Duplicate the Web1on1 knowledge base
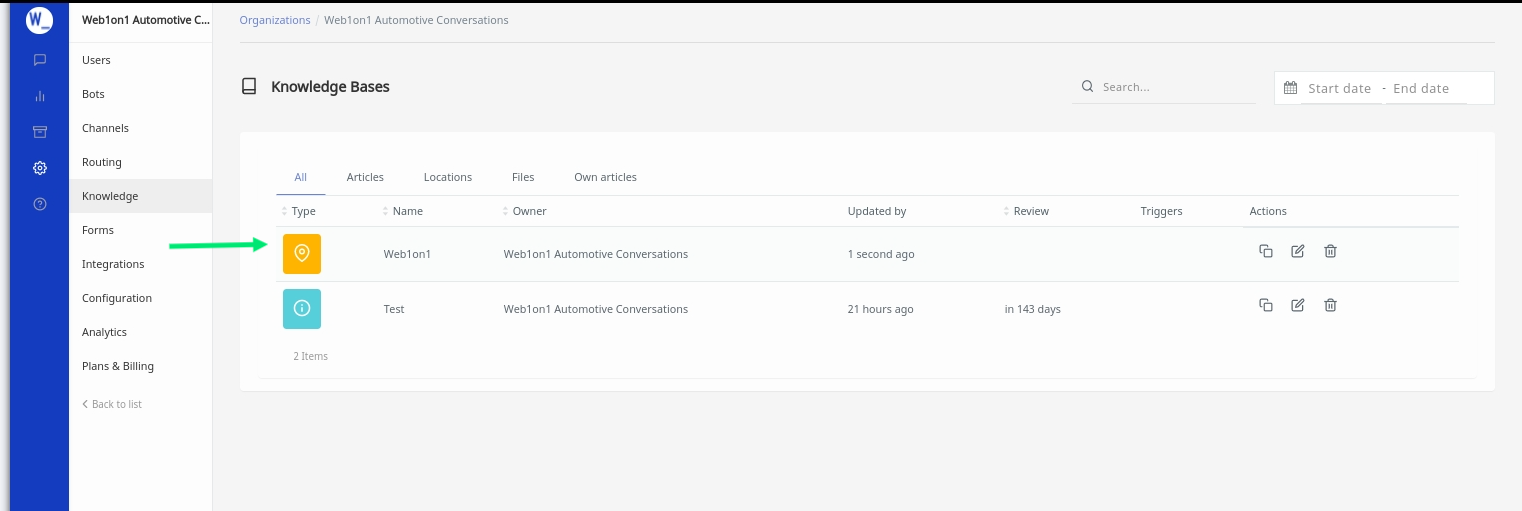Viewport: 1522px width, 511px height. pos(1266,251)
